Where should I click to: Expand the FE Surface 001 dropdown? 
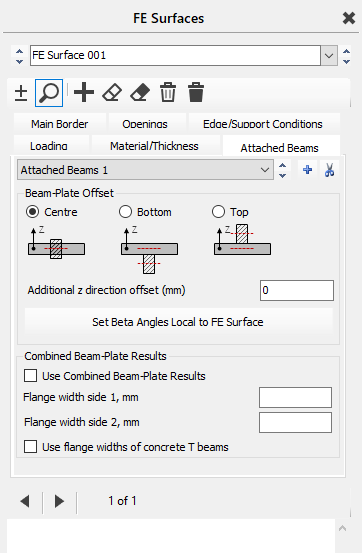click(329, 55)
